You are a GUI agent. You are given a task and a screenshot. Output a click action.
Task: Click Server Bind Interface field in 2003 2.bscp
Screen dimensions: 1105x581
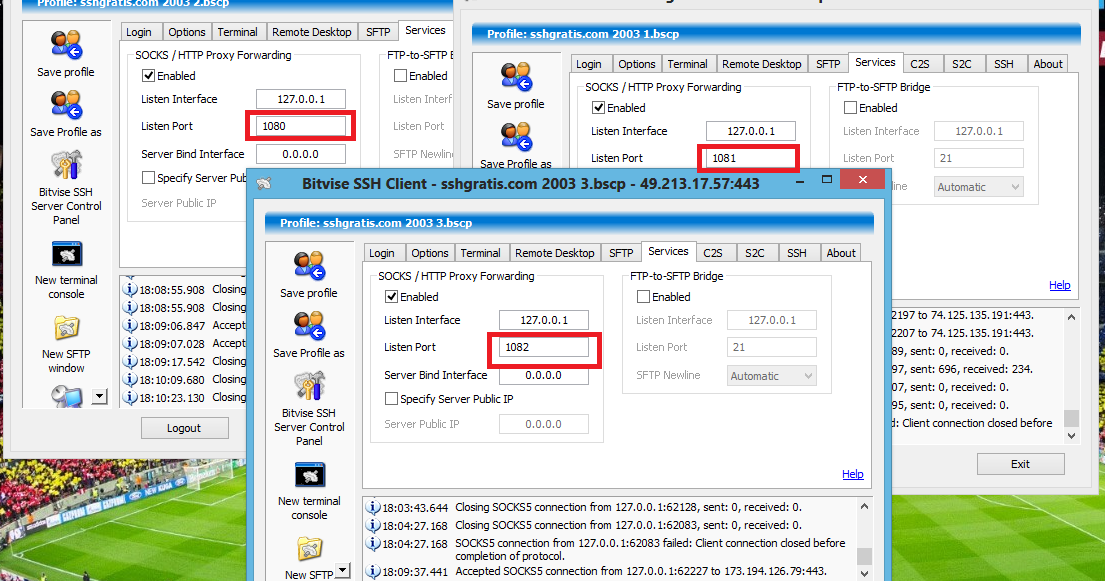point(300,154)
